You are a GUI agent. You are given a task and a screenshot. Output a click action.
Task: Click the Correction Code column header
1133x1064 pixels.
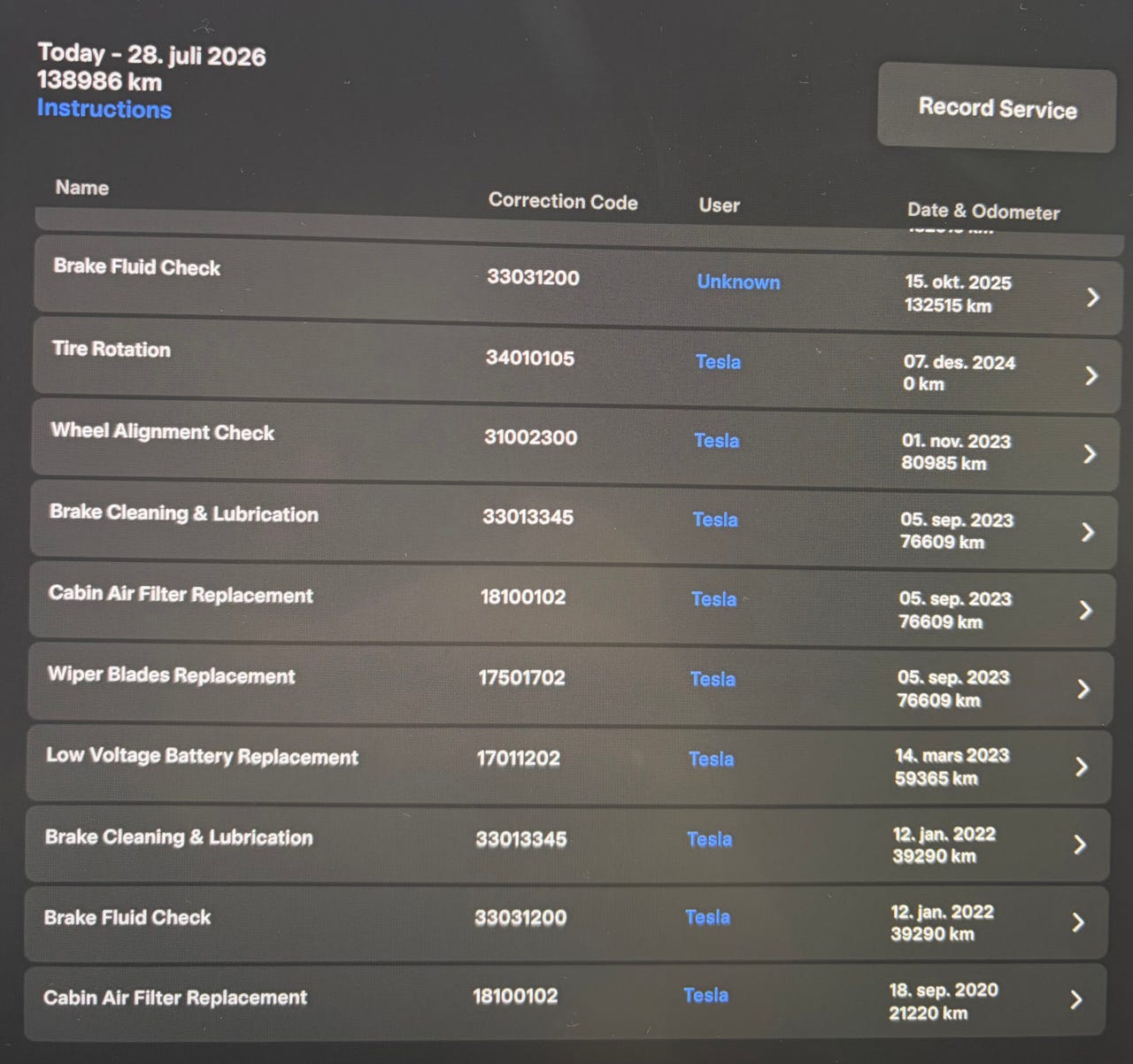tap(563, 201)
